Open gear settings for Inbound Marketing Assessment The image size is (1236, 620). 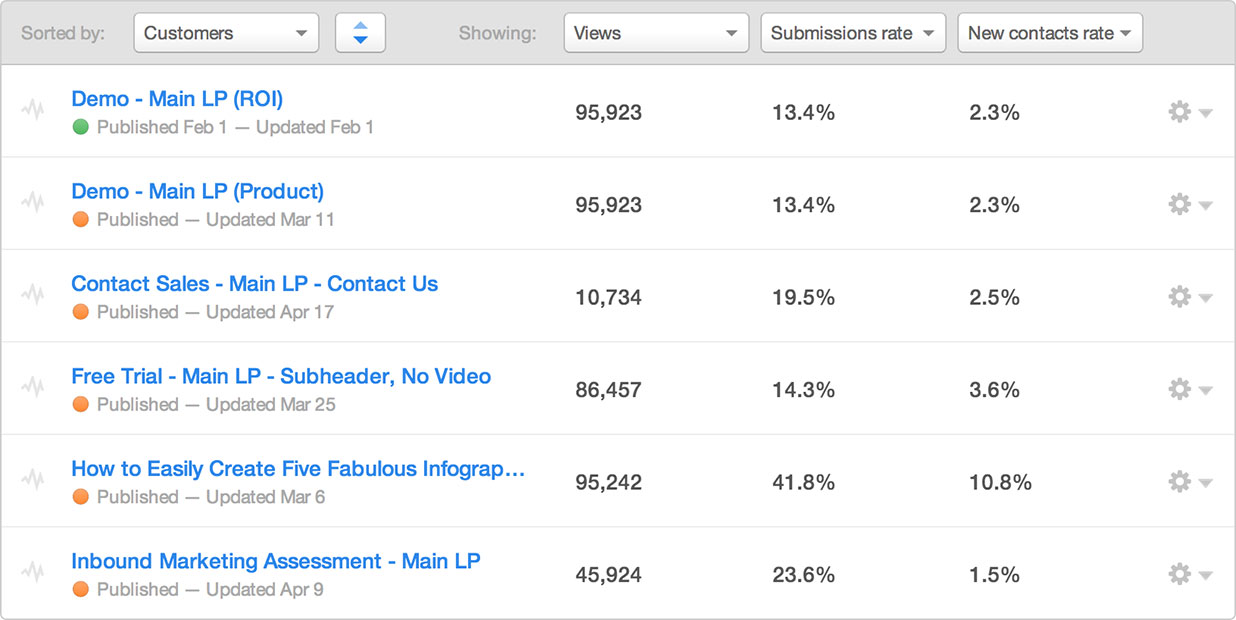pyautogui.click(x=1189, y=574)
